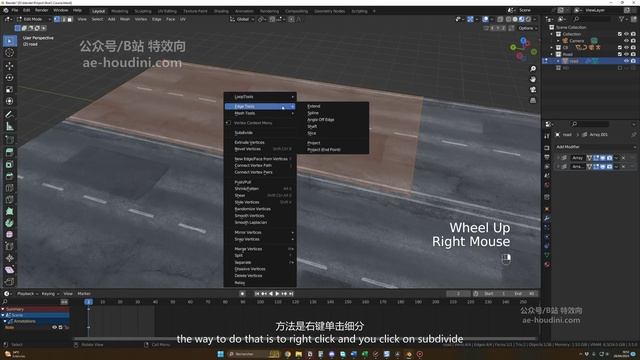Toggle first Array modifier render visibility
The width and height of the screenshot is (640, 360).
(x=609, y=158)
